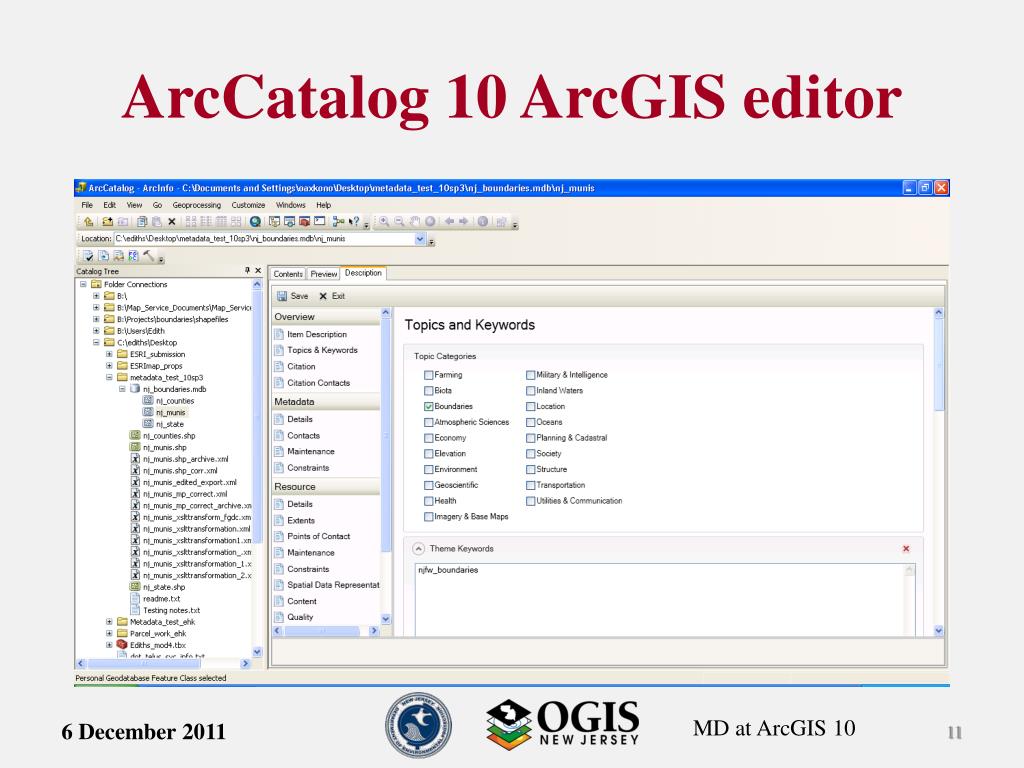Expand the B:\ folder connection
Screen dimensions: 1024x768
[96, 296]
